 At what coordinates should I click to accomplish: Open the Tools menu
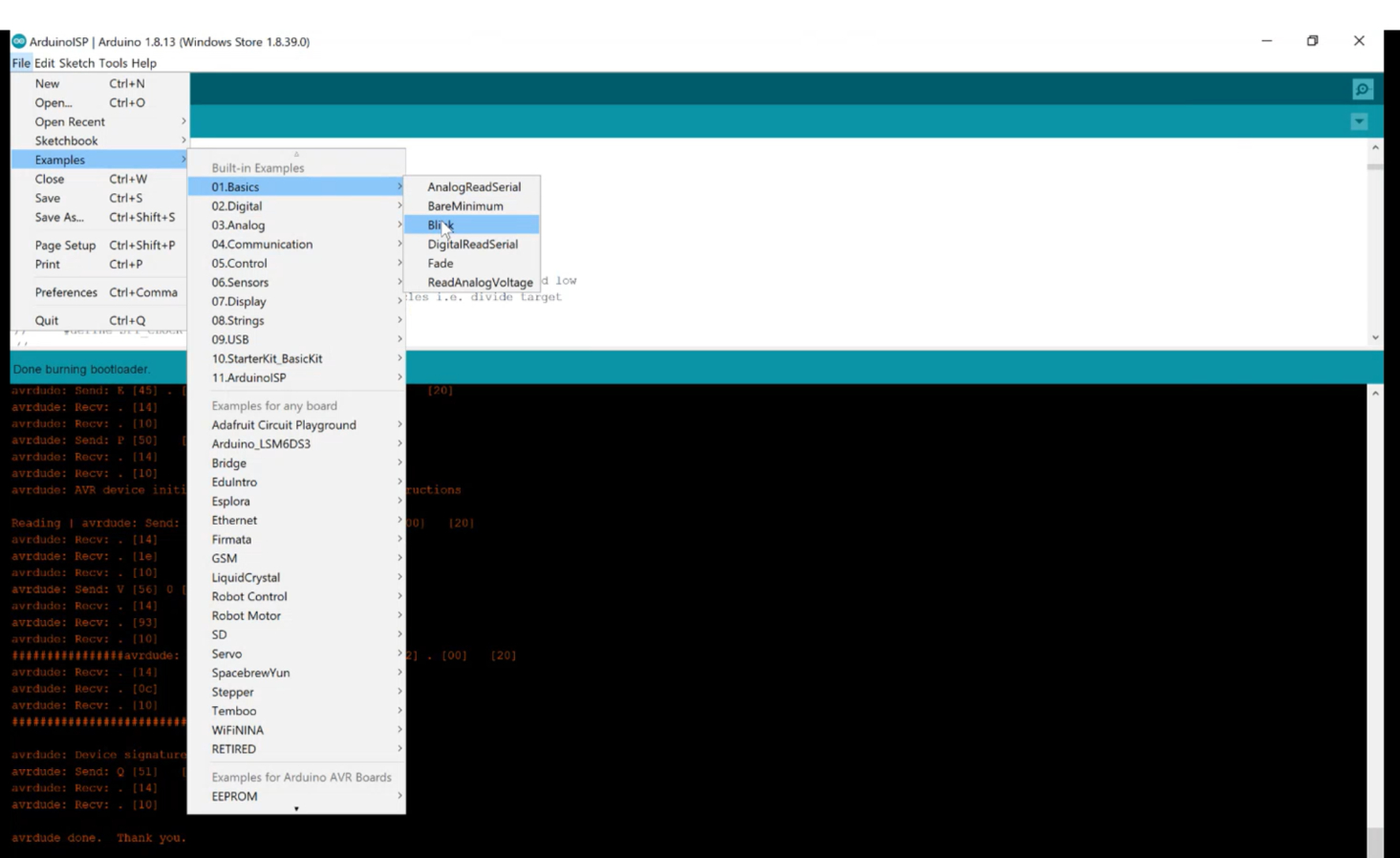(113, 63)
